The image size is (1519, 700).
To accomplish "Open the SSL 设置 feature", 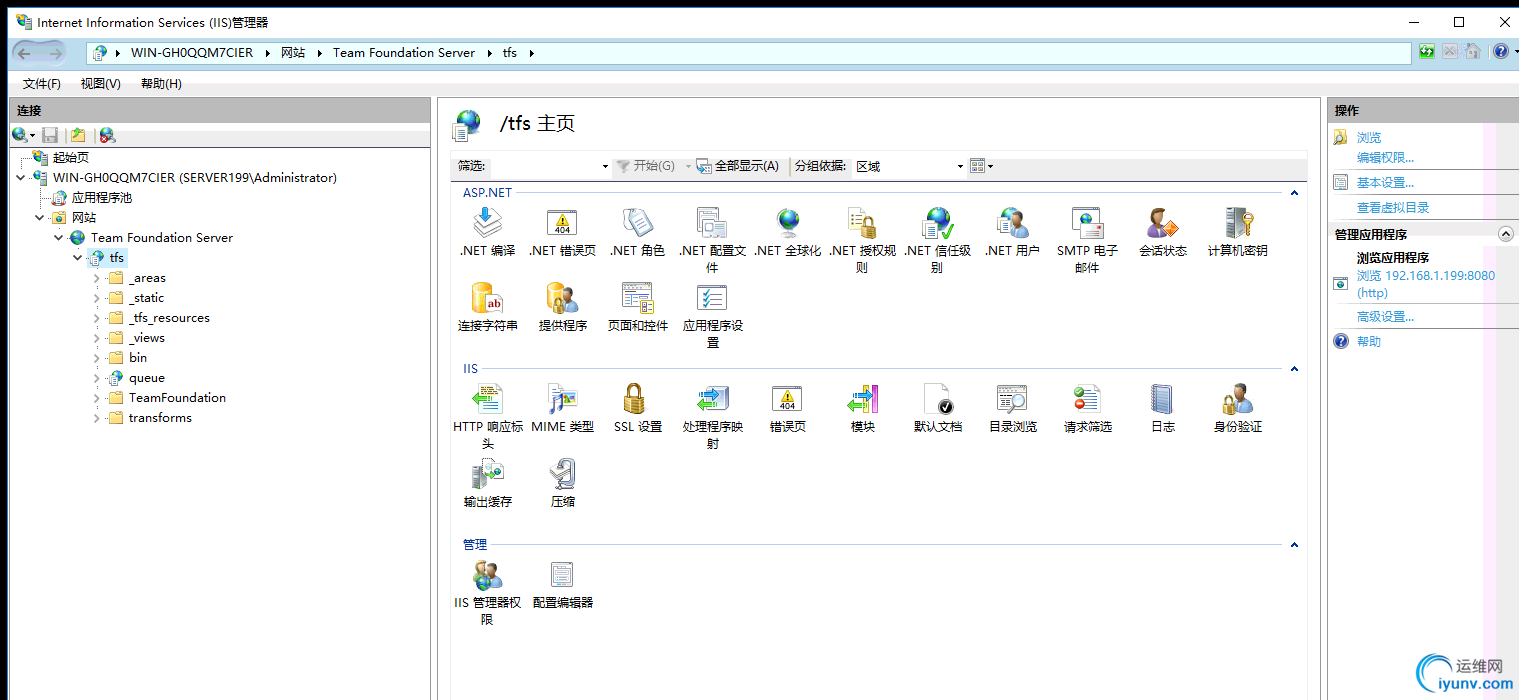I will click(637, 408).
